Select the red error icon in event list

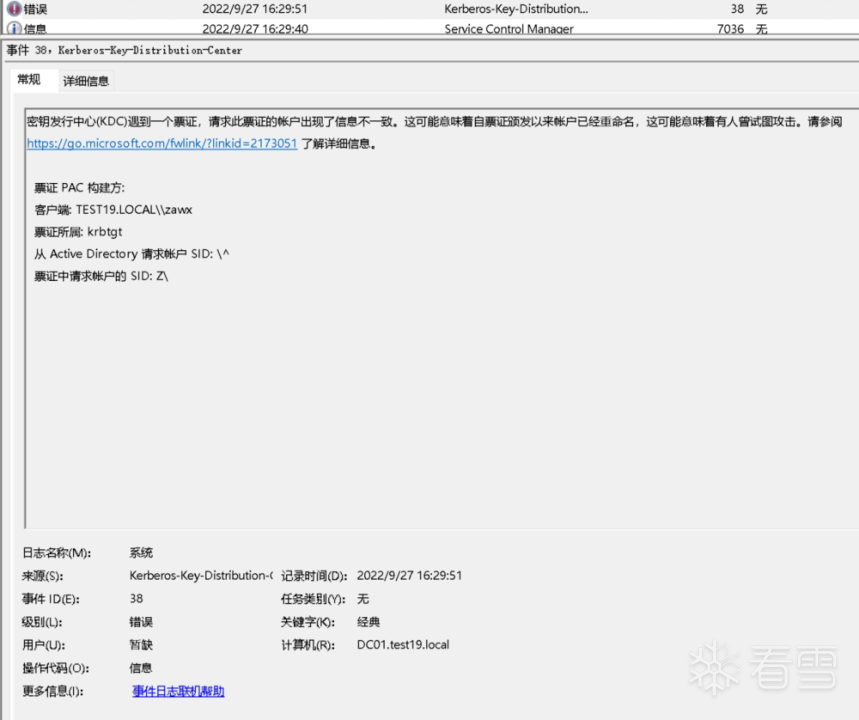[14, 9]
